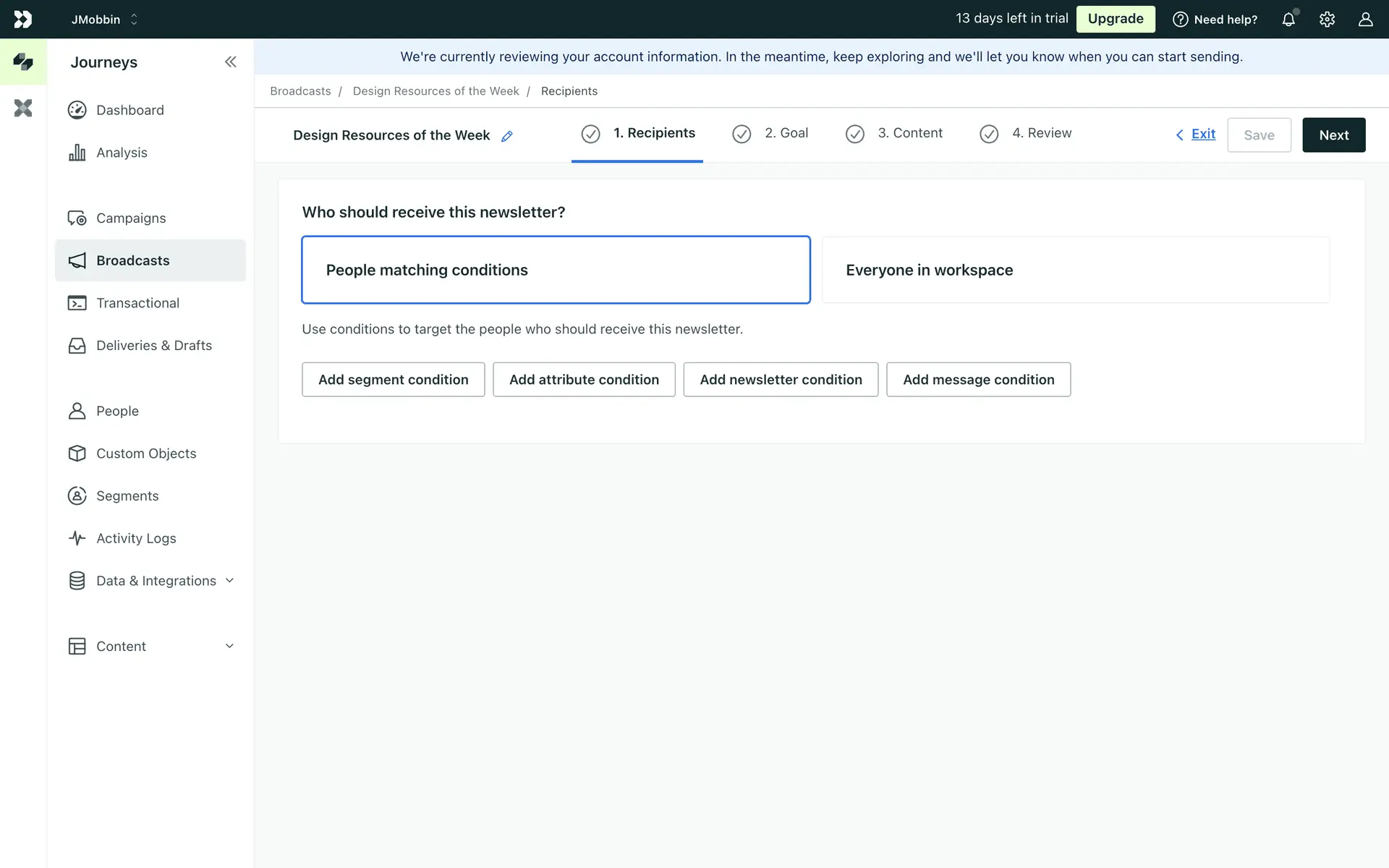Open settings gear icon in top bar
Screen dimensions: 1389x868
tap(1327, 20)
